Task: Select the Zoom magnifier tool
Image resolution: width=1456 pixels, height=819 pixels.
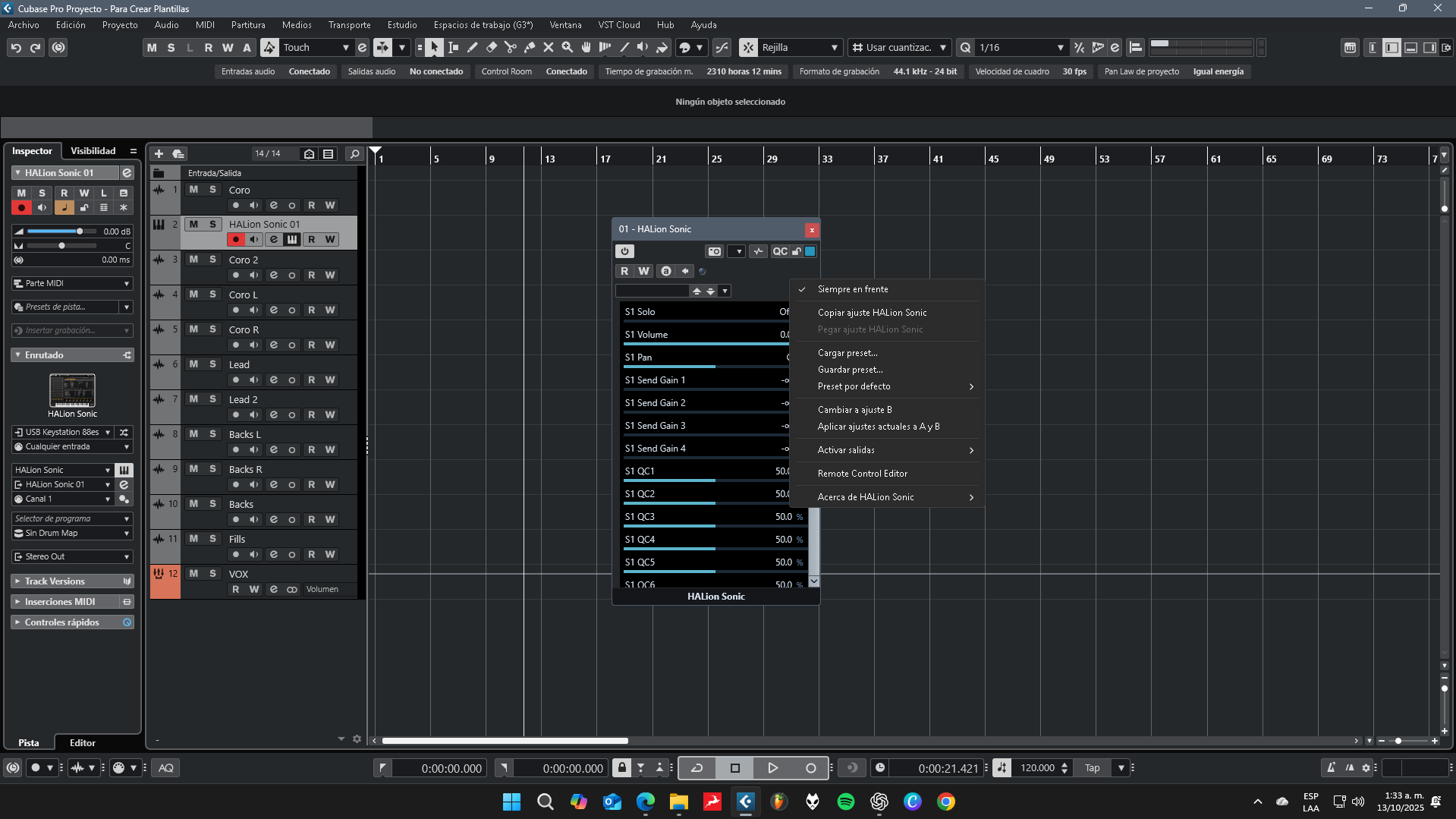Action: (567, 48)
